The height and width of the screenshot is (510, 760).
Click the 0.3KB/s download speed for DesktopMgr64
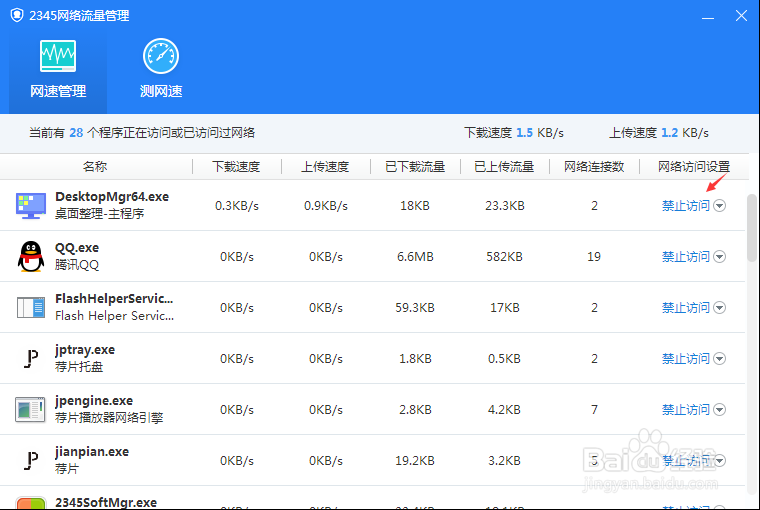coord(237,206)
